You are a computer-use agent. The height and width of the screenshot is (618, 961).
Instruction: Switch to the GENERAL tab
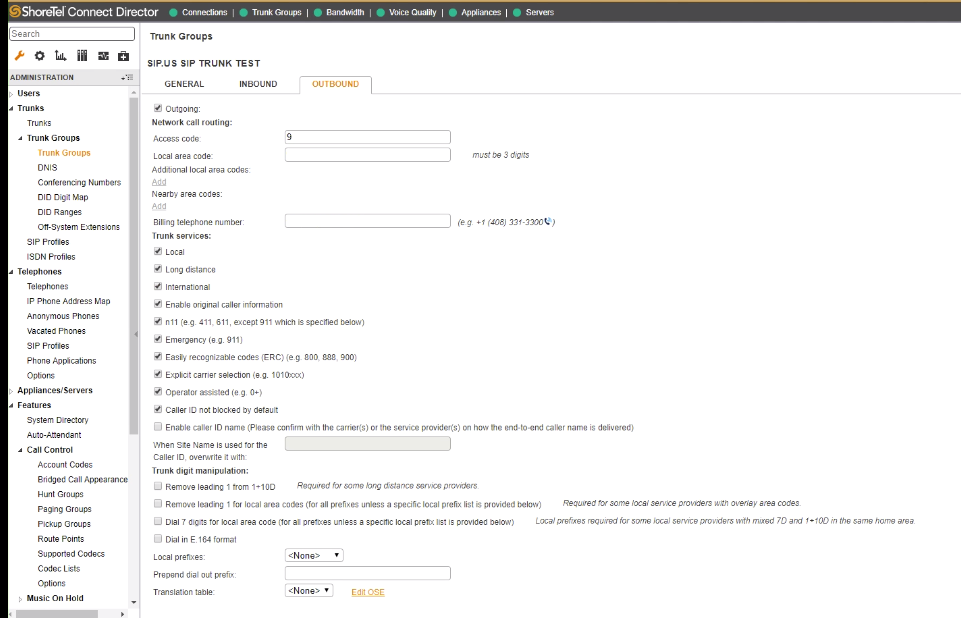tap(184, 84)
